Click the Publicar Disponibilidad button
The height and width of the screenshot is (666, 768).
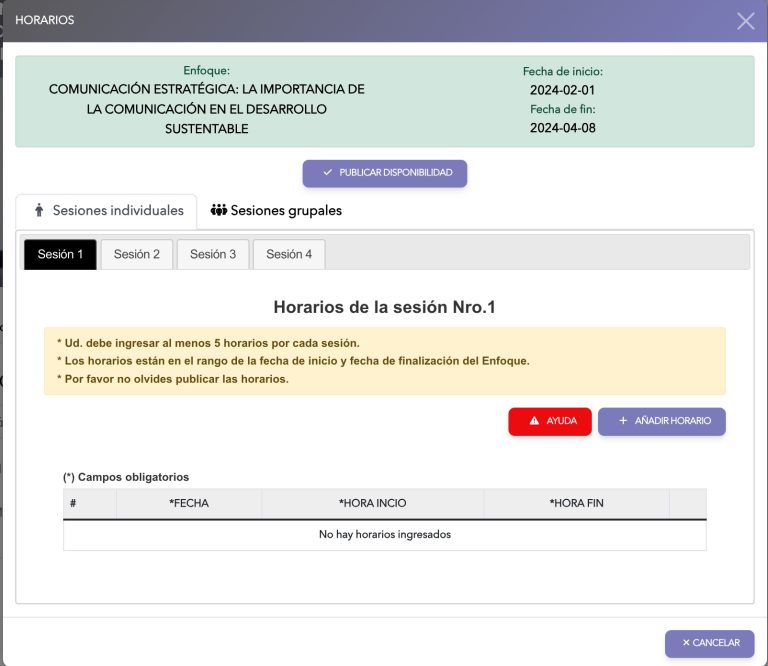pyautogui.click(x=385, y=173)
